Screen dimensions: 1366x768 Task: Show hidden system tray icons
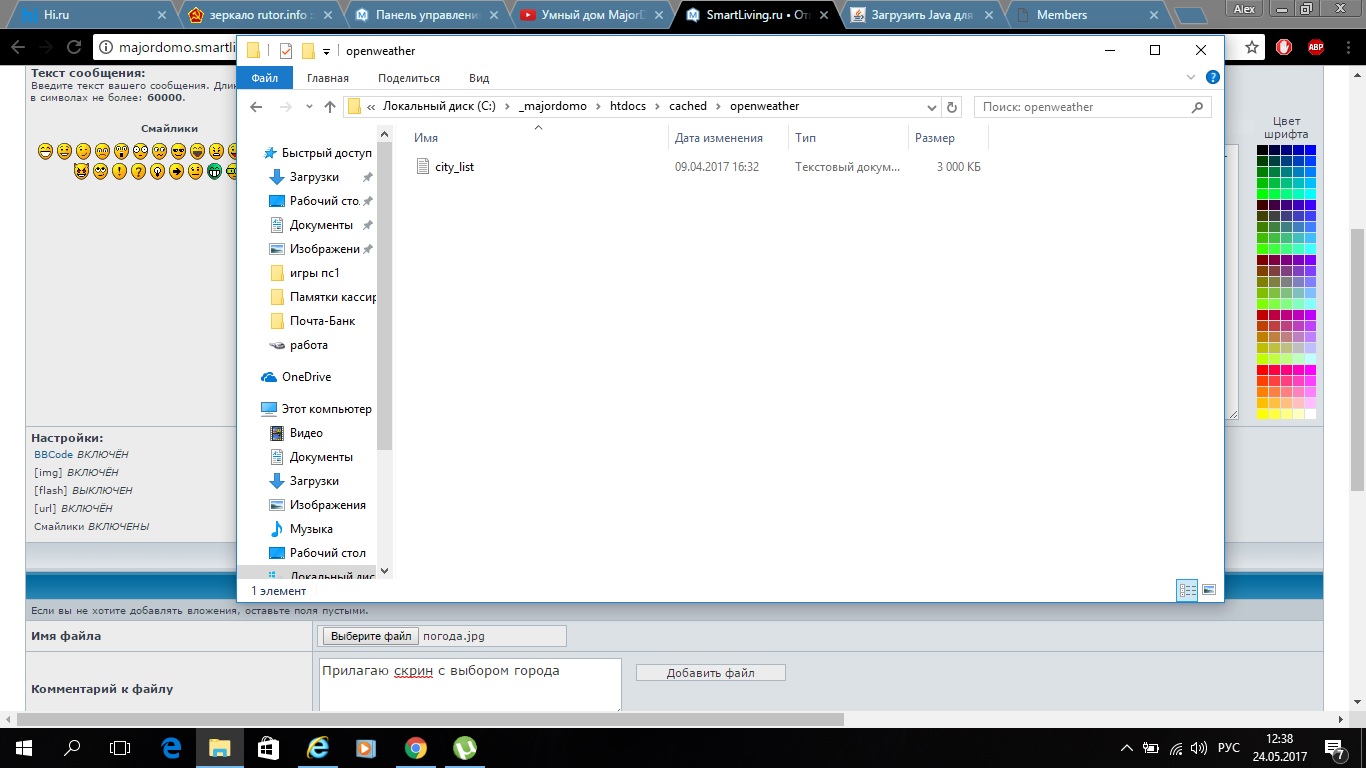click(x=1127, y=747)
